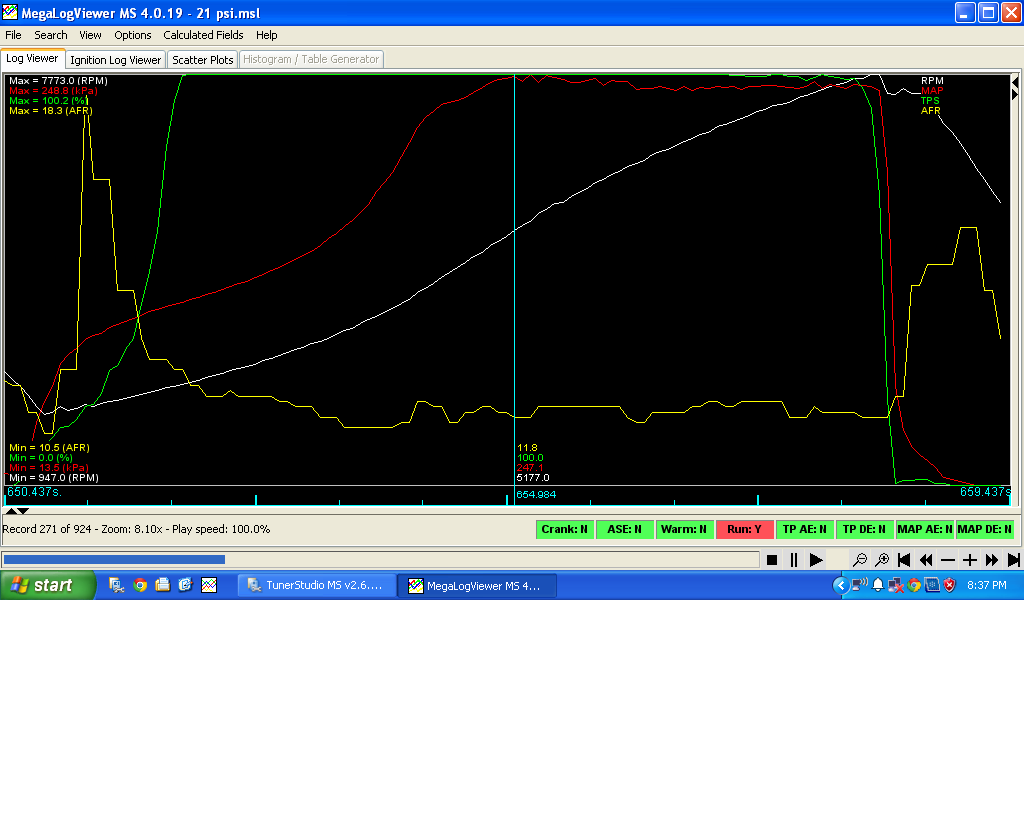
Task: Collapse graph panel with left arrow splitter
Action: (1015, 81)
